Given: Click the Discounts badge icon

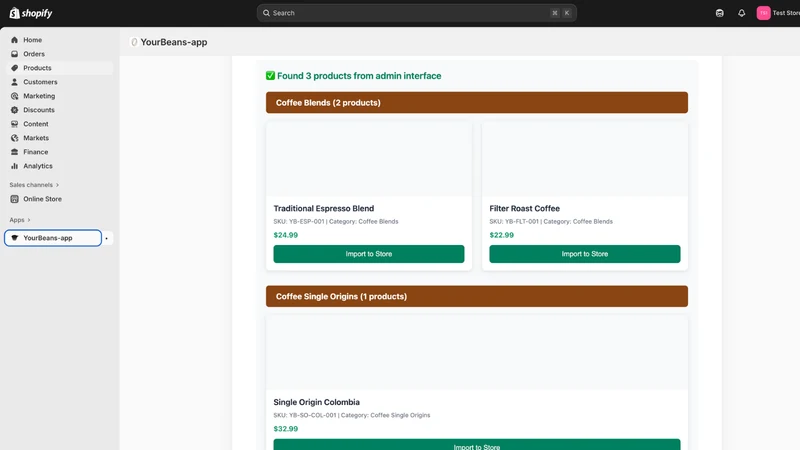Looking at the screenshot, I should [x=14, y=110].
